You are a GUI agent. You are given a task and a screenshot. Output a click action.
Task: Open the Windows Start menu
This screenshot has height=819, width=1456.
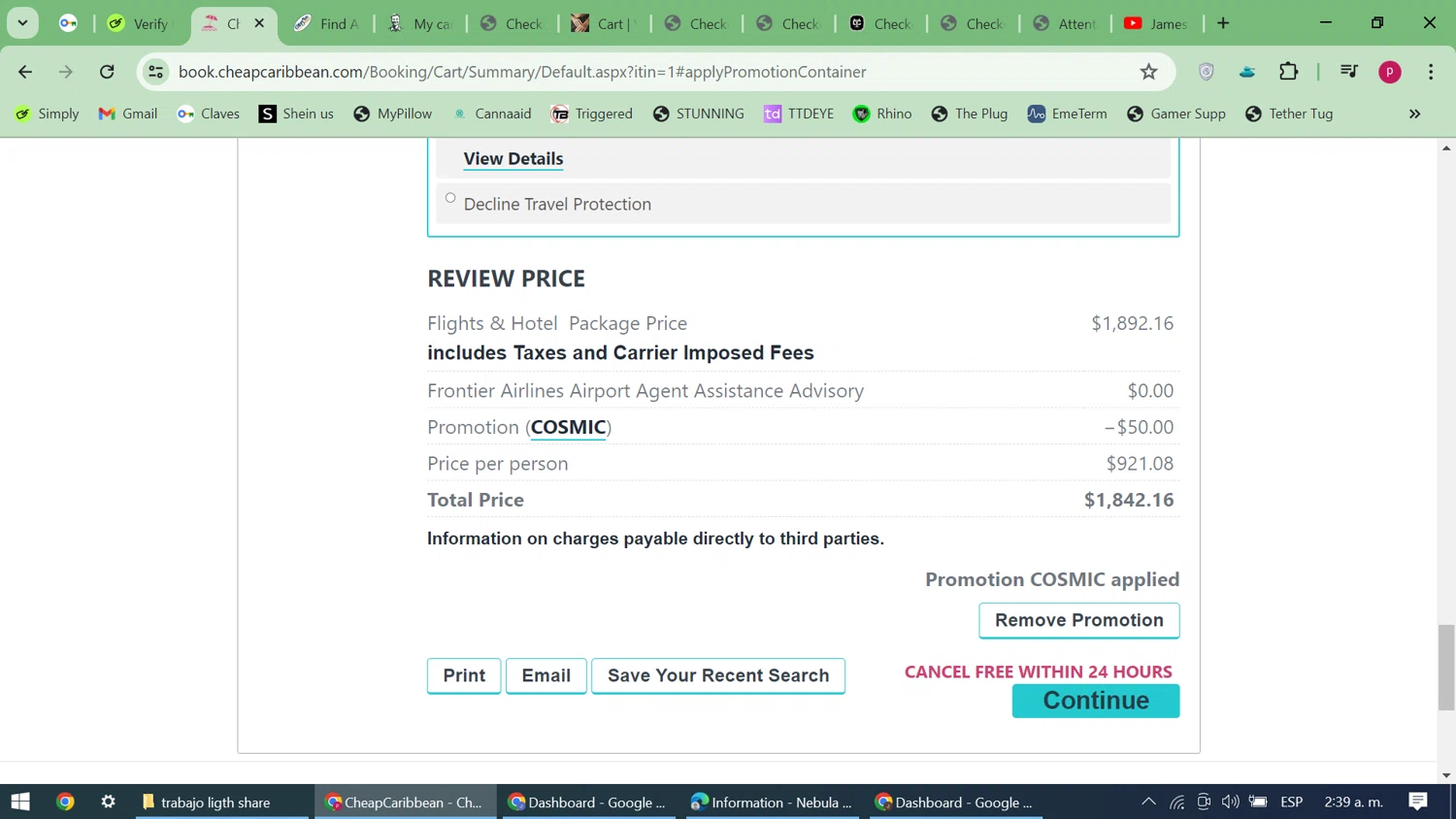(20, 802)
